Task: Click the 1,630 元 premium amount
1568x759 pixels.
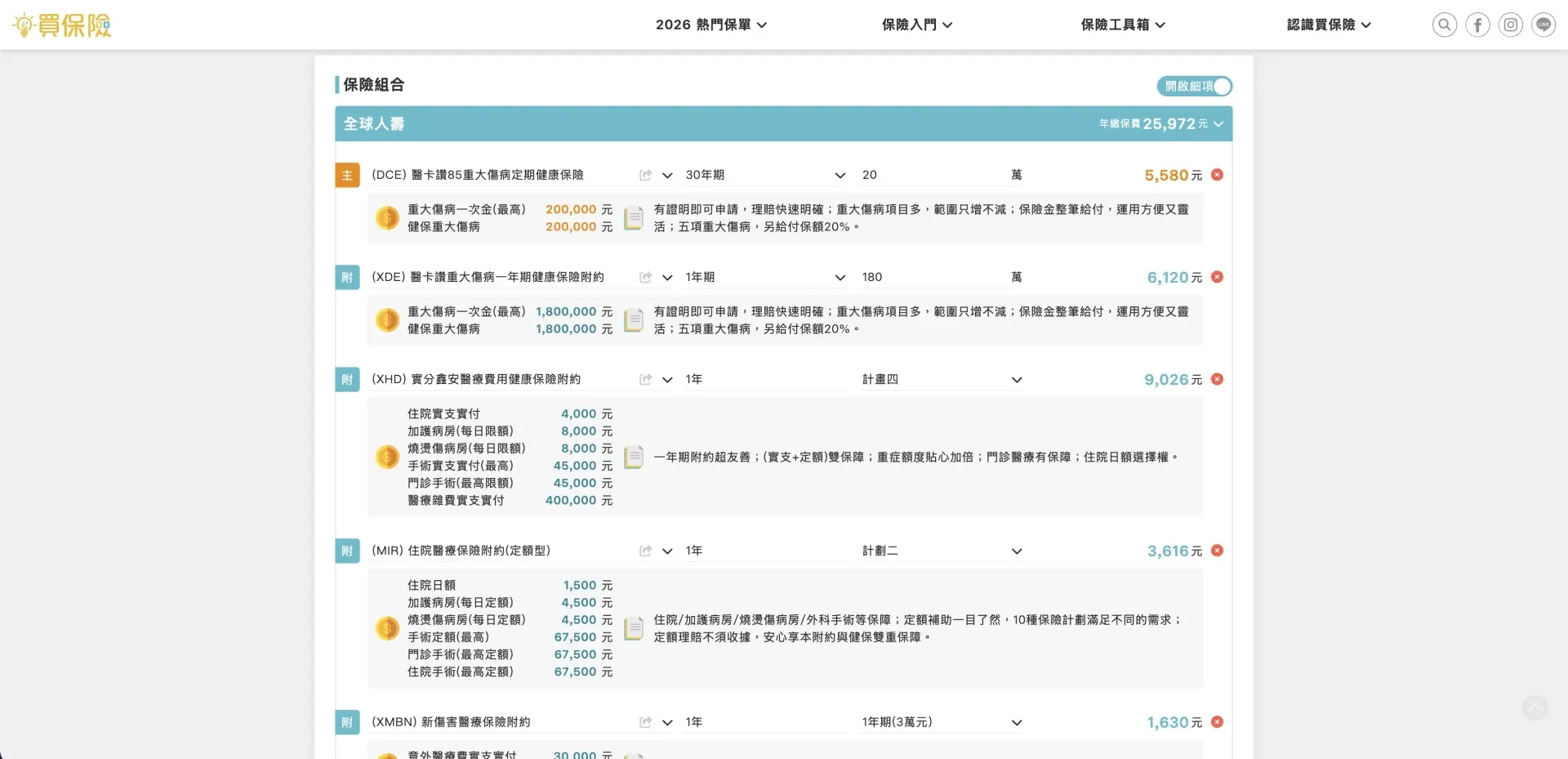Action: 1174,722
